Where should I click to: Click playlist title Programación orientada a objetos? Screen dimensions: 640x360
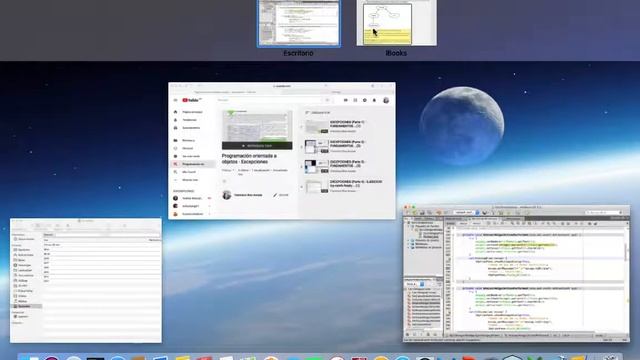pyautogui.click(x=249, y=159)
